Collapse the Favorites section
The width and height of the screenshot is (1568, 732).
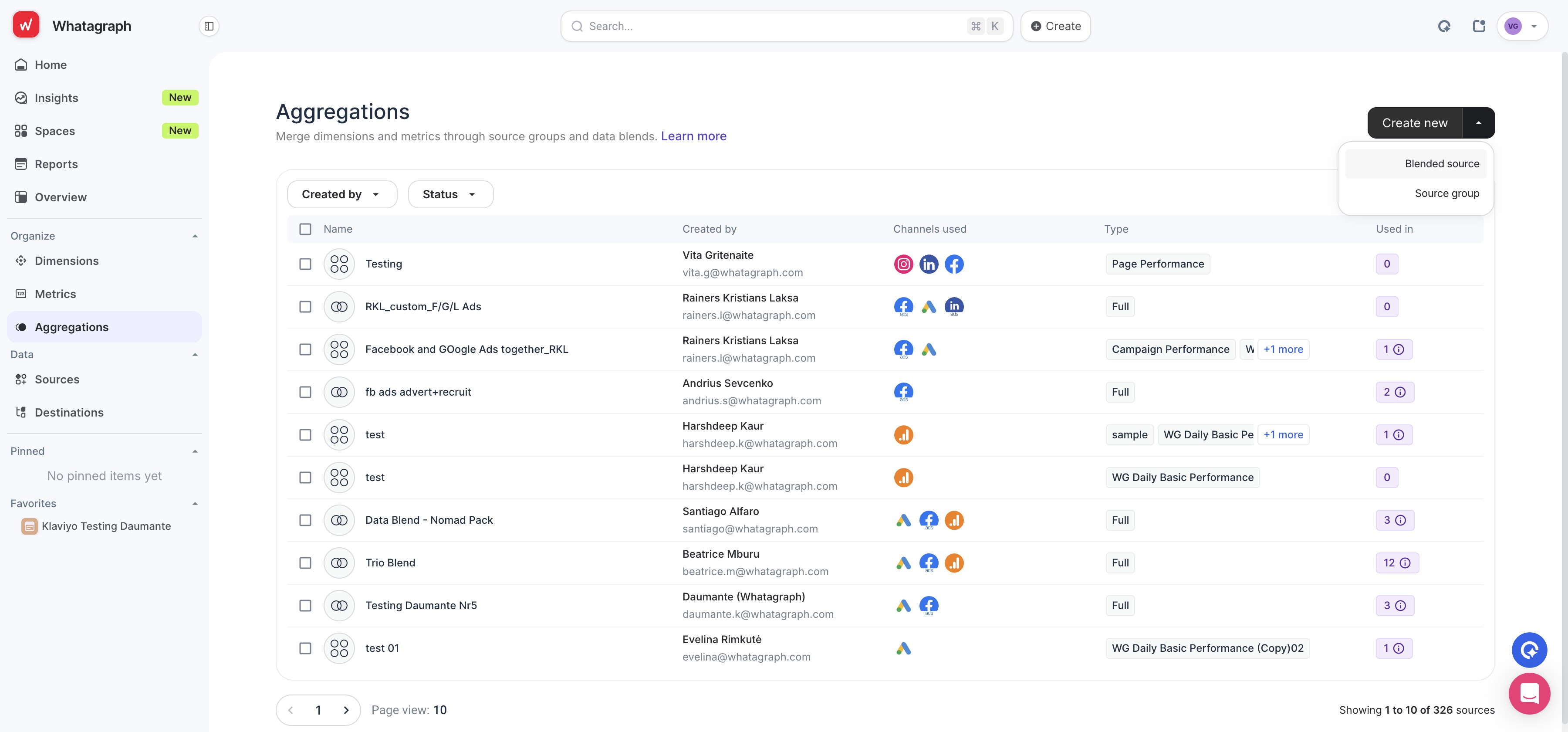tap(195, 504)
